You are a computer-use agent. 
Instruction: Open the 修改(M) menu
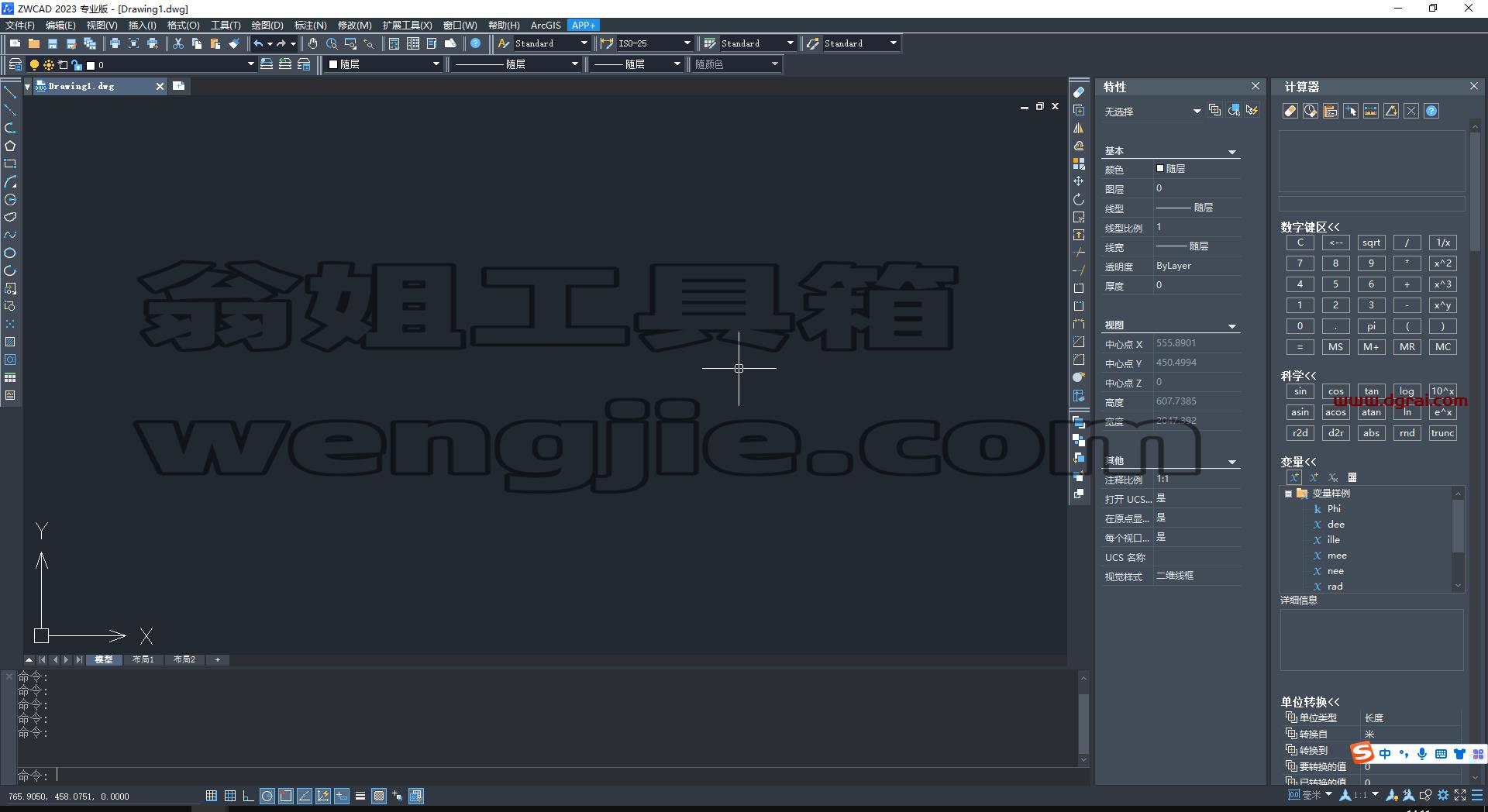coord(355,26)
